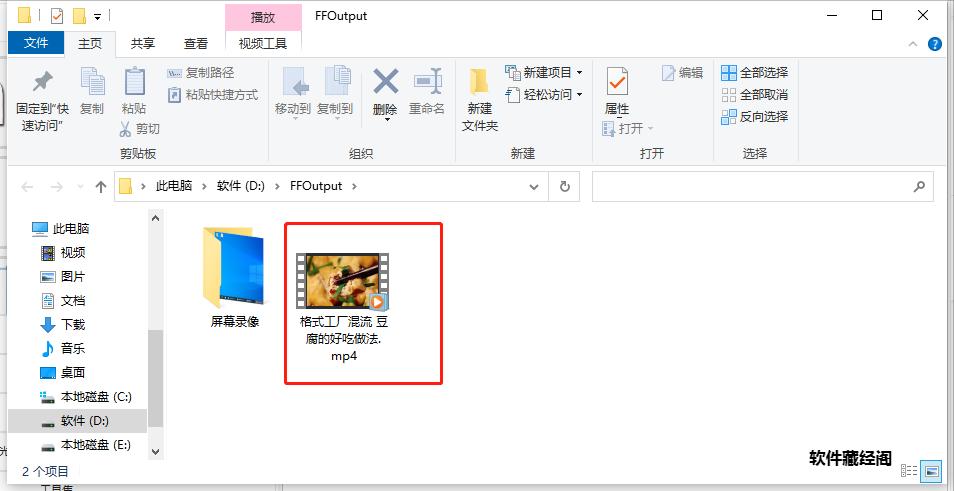The height and width of the screenshot is (491, 954).
Task: Click the Delete (删除) X icon
Action: (385, 82)
